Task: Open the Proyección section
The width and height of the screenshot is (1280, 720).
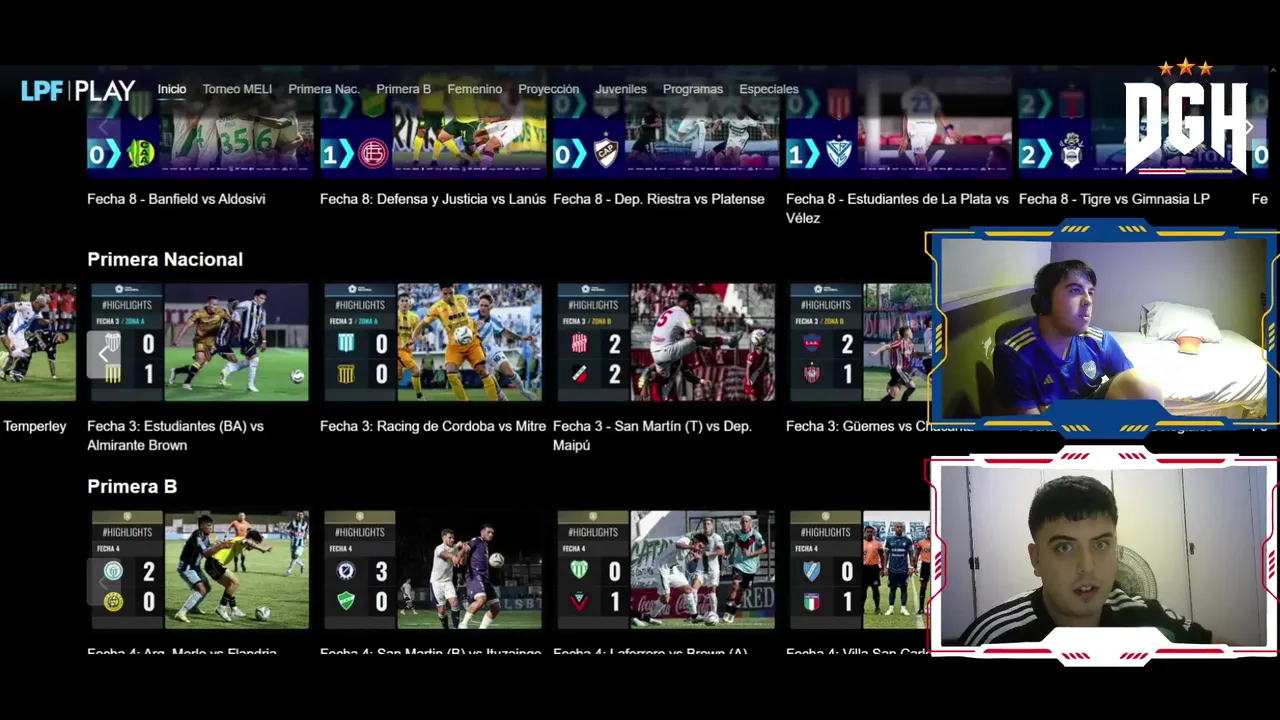Action: point(548,89)
